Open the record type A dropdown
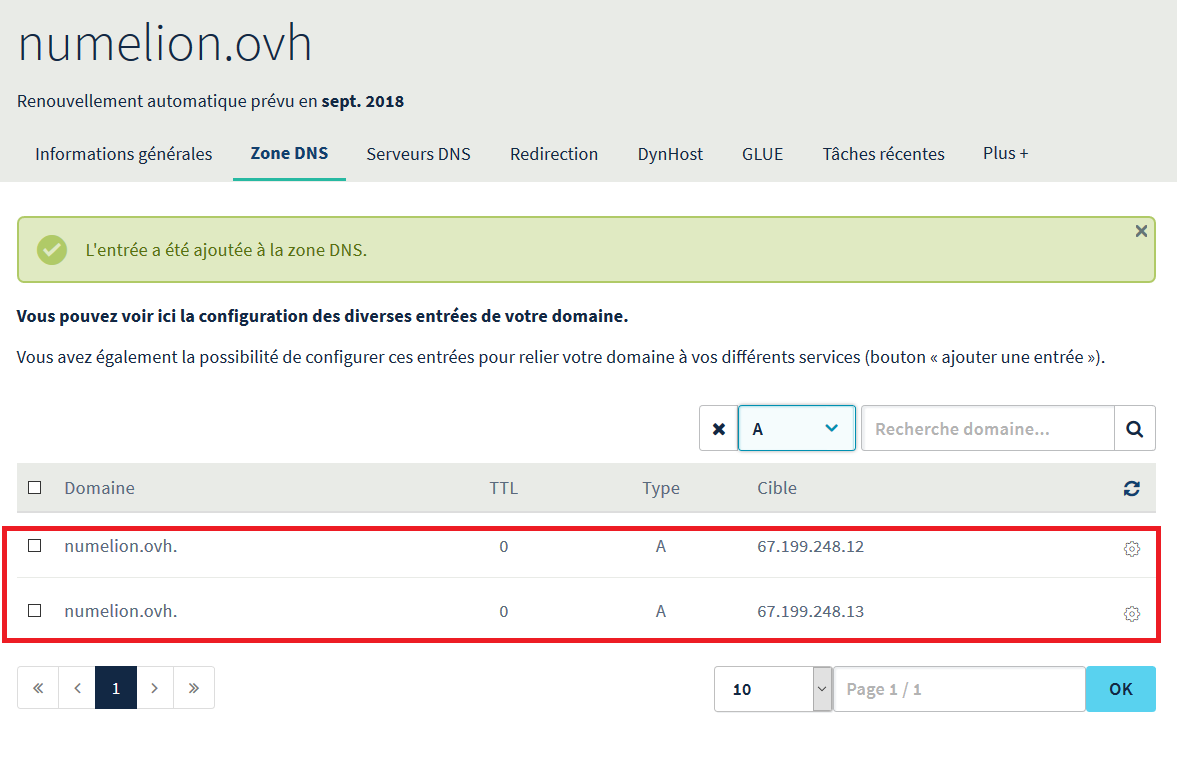Screen dimensions: 1177x772 click(x=796, y=429)
